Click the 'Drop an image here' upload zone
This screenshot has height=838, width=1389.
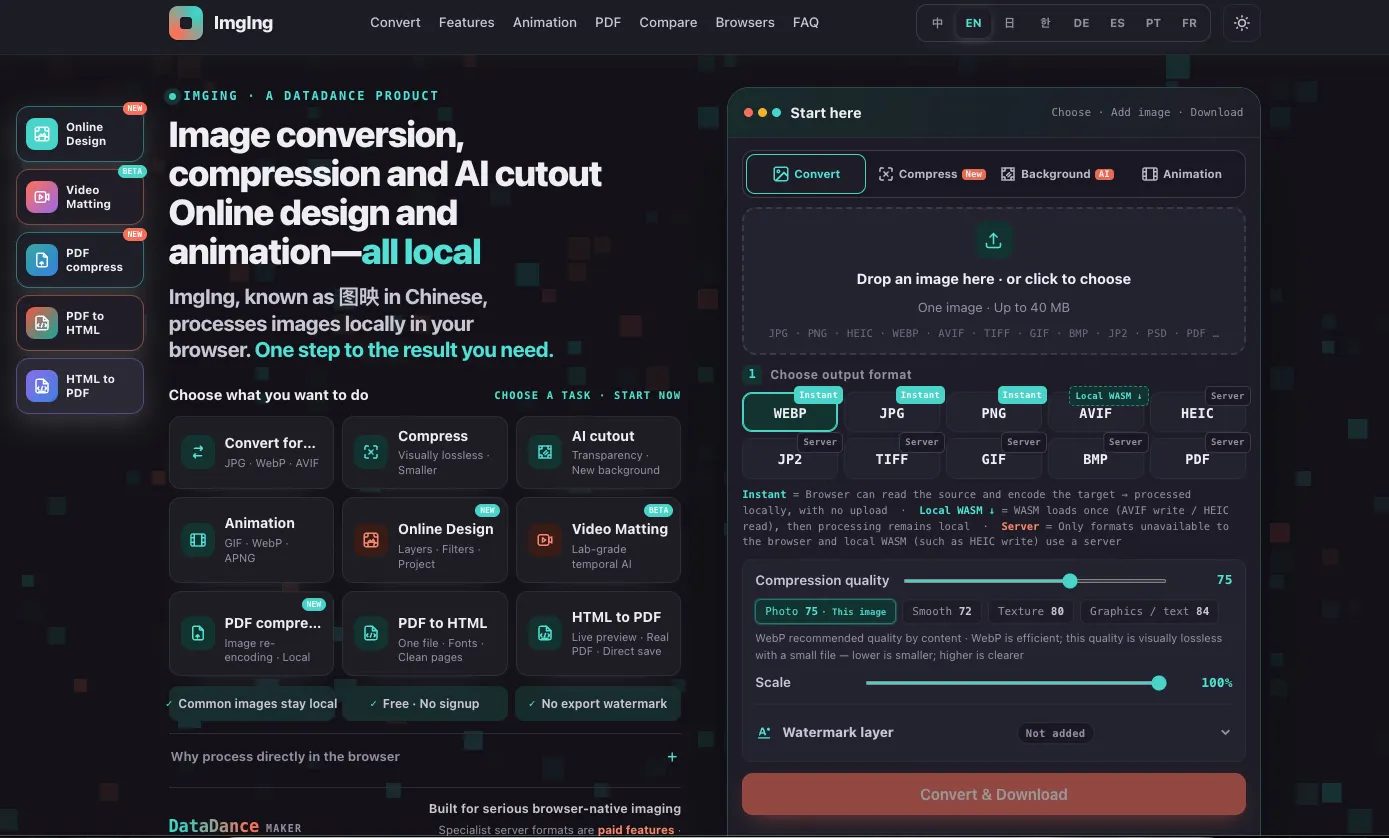point(994,281)
